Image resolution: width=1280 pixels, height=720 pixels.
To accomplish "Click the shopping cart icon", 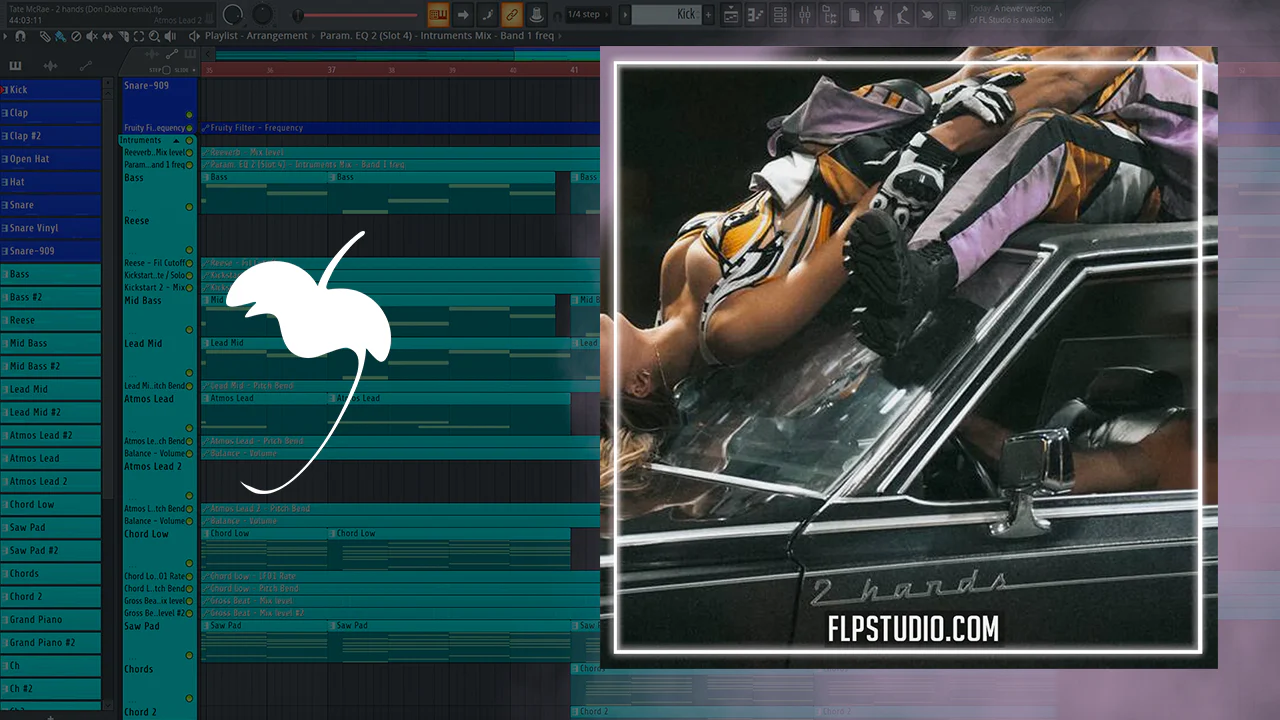I will [x=952, y=14].
